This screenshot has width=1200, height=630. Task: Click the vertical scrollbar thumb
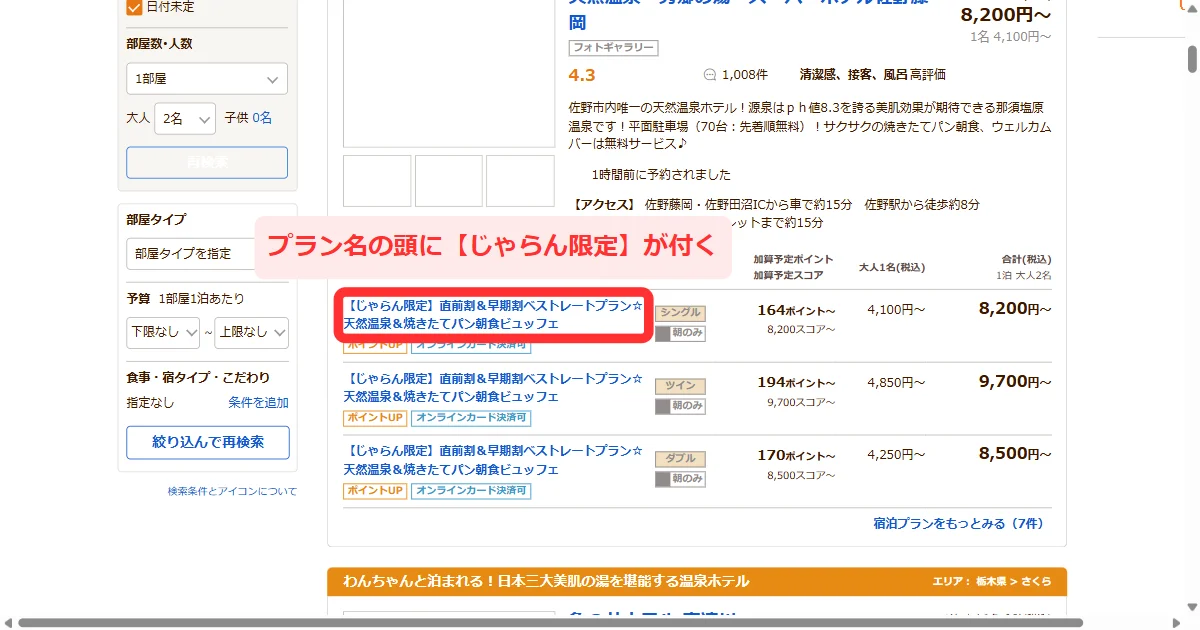1192,60
